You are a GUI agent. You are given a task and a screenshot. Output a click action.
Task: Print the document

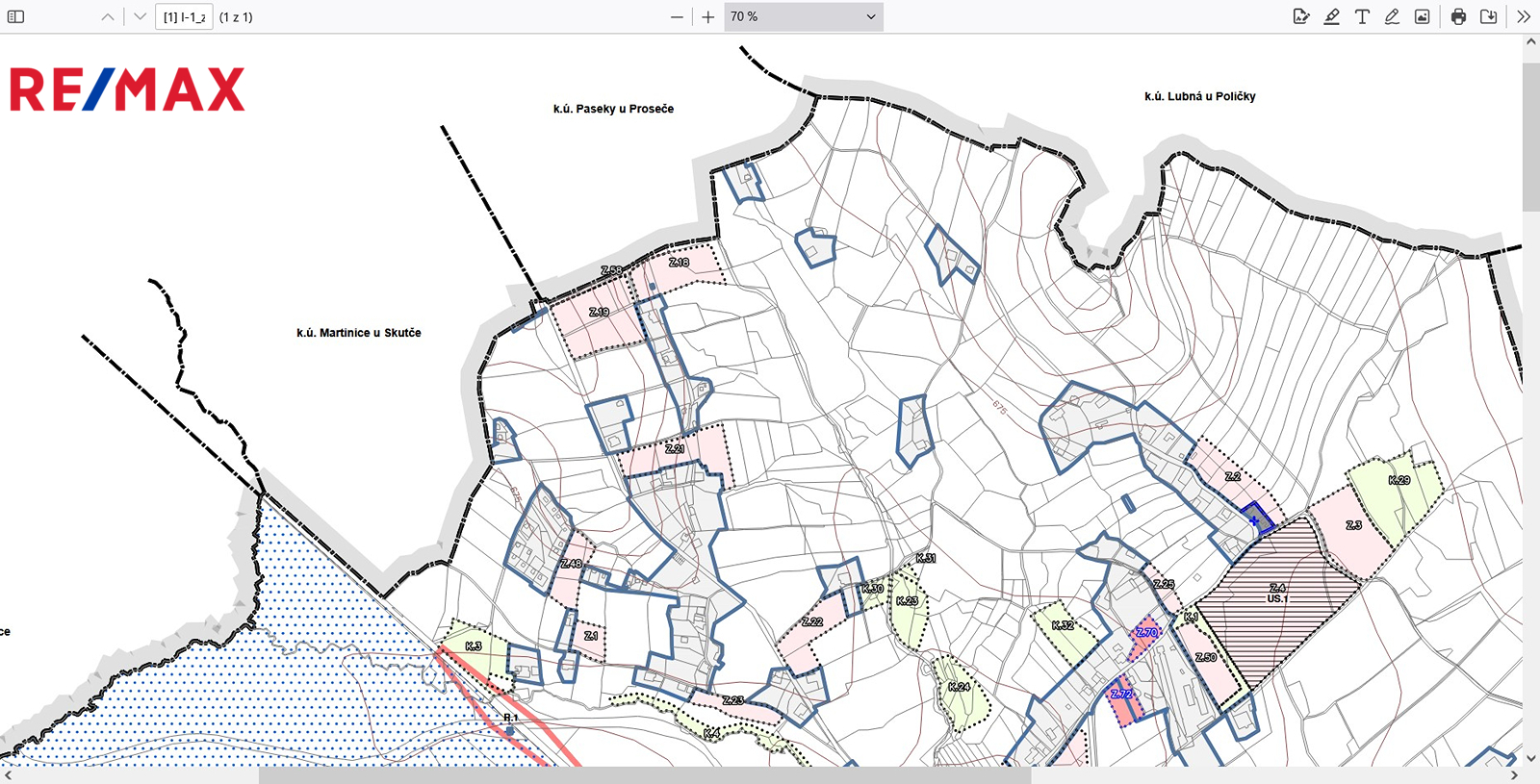pos(1458,16)
